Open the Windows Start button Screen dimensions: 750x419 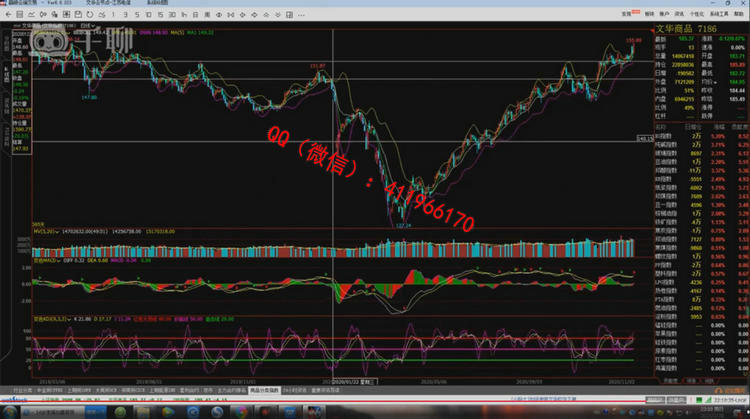[10, 412]
